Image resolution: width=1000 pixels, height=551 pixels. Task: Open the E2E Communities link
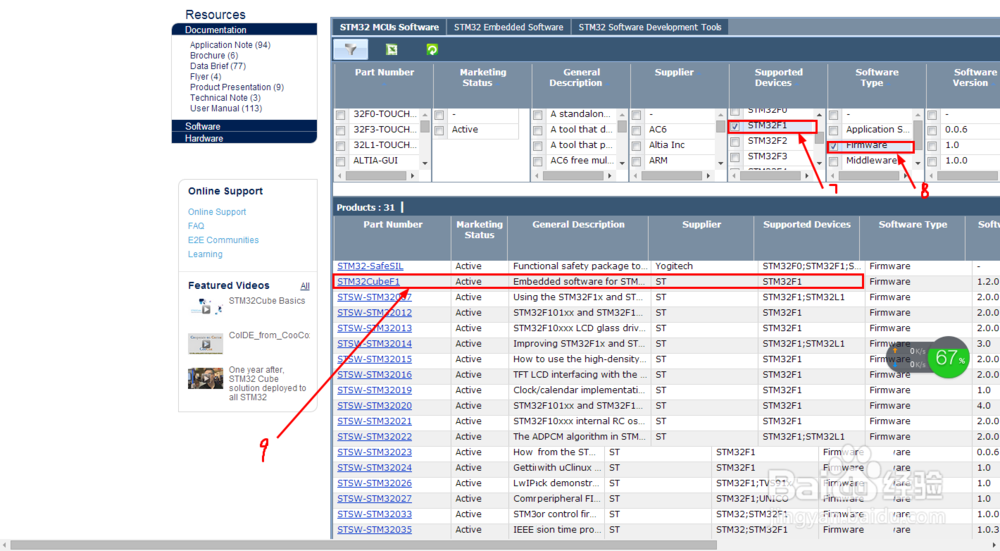(x=223, y=240)
